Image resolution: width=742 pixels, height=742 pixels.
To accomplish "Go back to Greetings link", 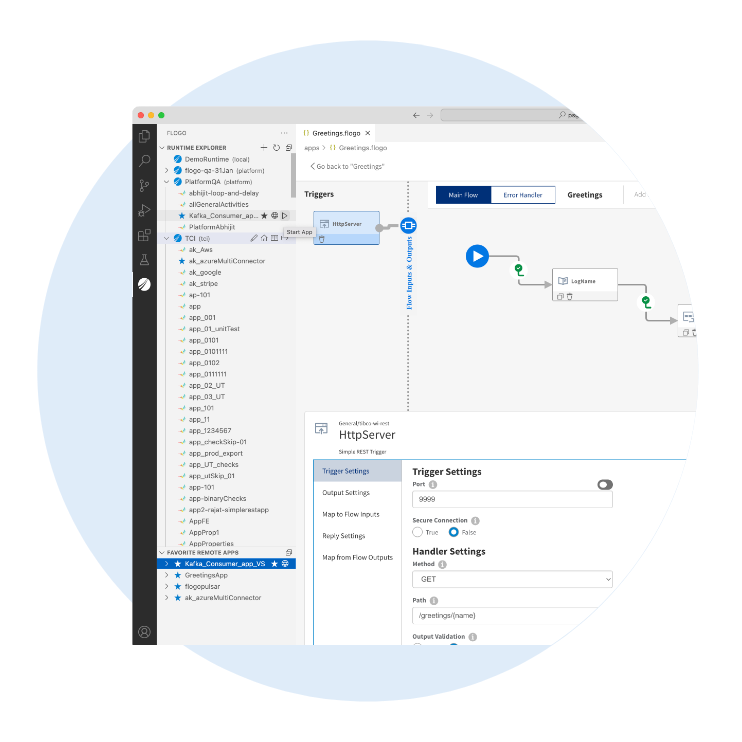I will (x=348, y=166).
